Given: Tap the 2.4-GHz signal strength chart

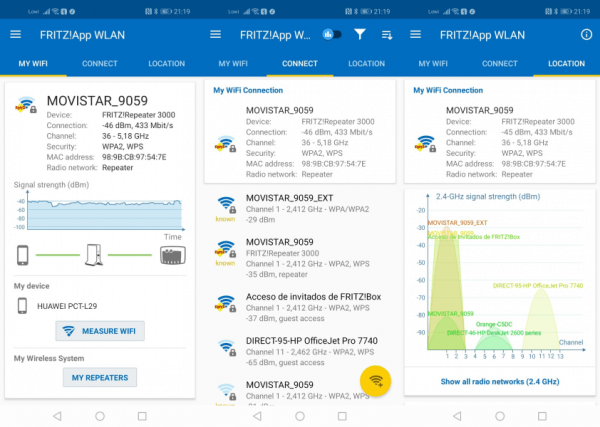Looking at the screenshot, I should click(500, 277).
